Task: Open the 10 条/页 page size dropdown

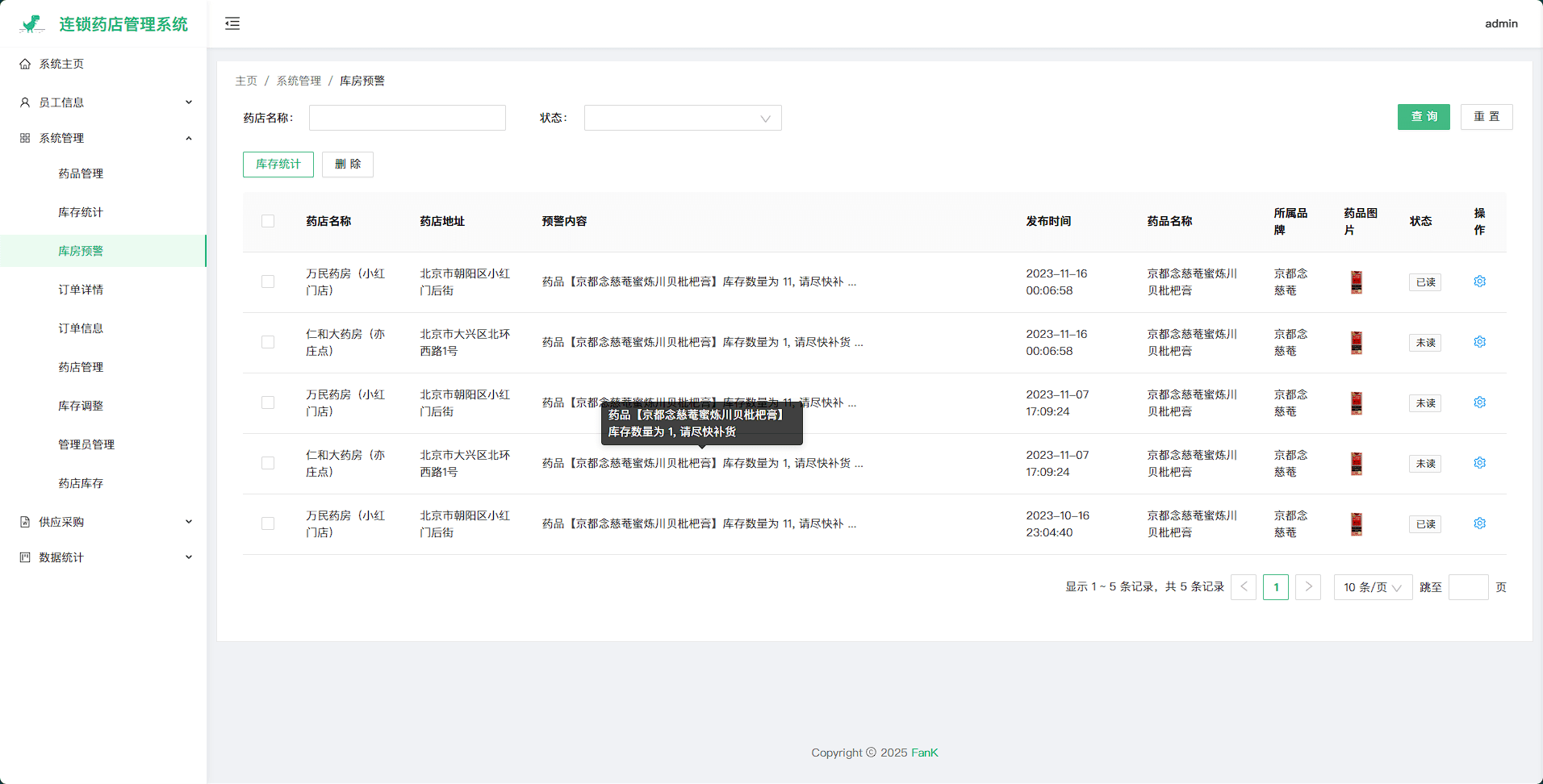Action: [x=1372, y=587]
